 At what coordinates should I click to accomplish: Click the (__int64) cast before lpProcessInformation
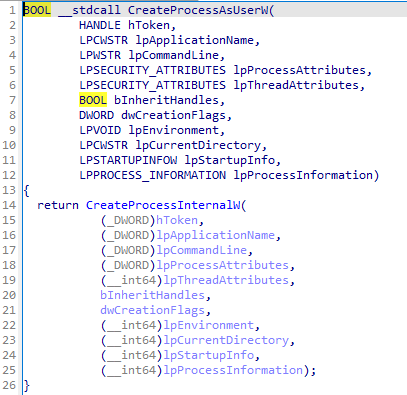click(131, 370)
